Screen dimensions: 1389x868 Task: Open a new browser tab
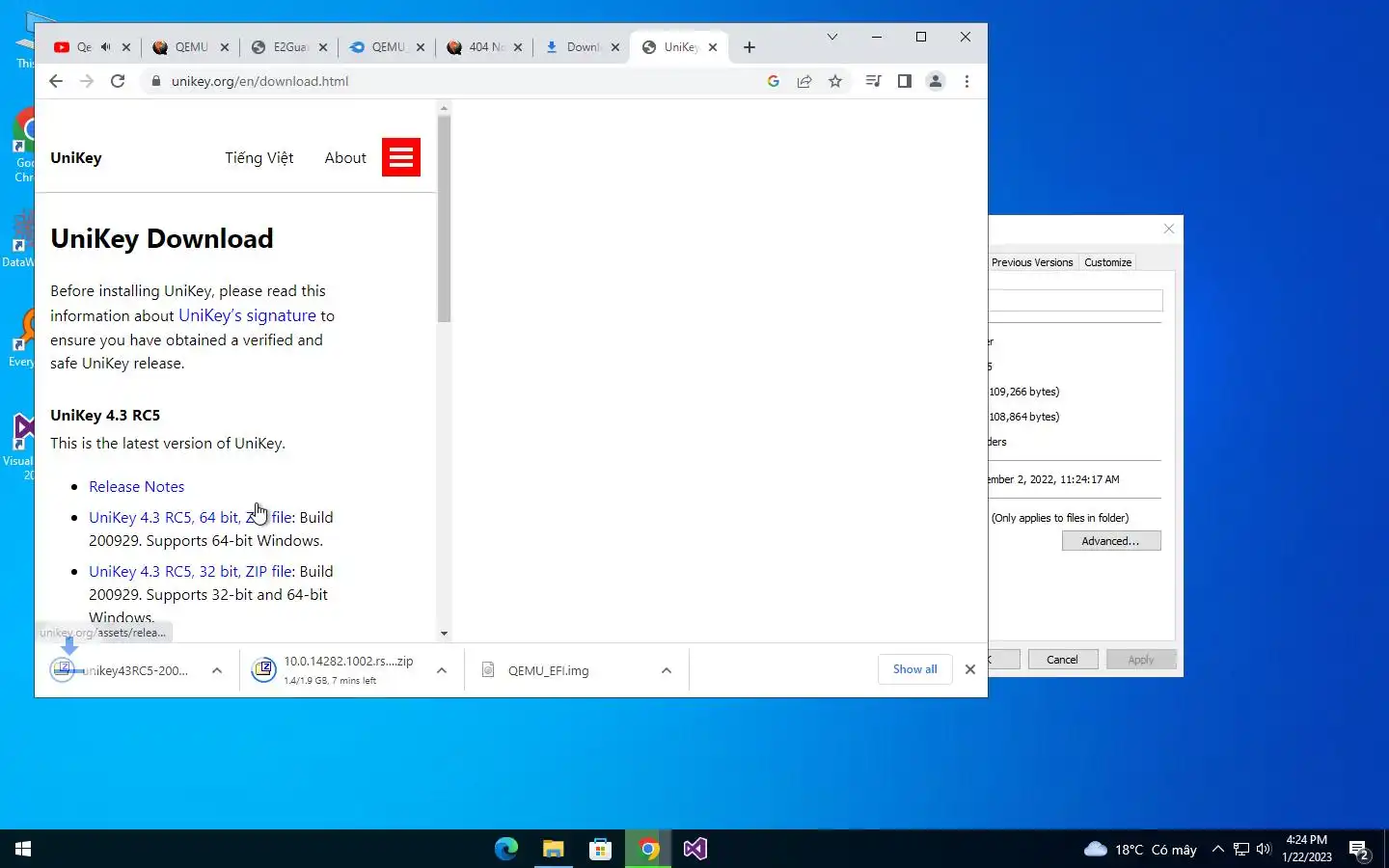(749, 47)
